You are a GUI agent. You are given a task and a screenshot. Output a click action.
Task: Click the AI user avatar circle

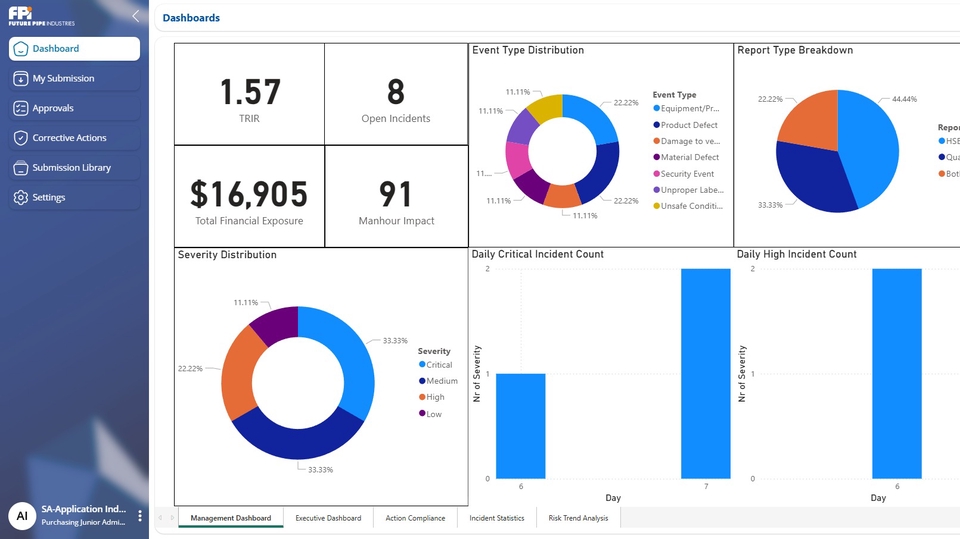coord(22,516)
